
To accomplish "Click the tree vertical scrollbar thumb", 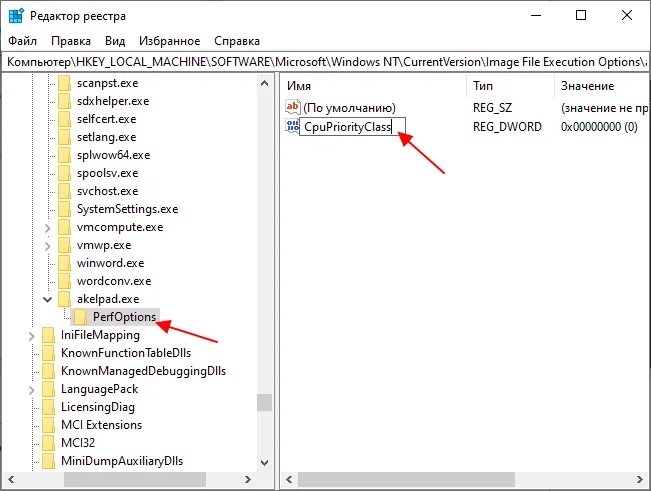I will [264, 402].
